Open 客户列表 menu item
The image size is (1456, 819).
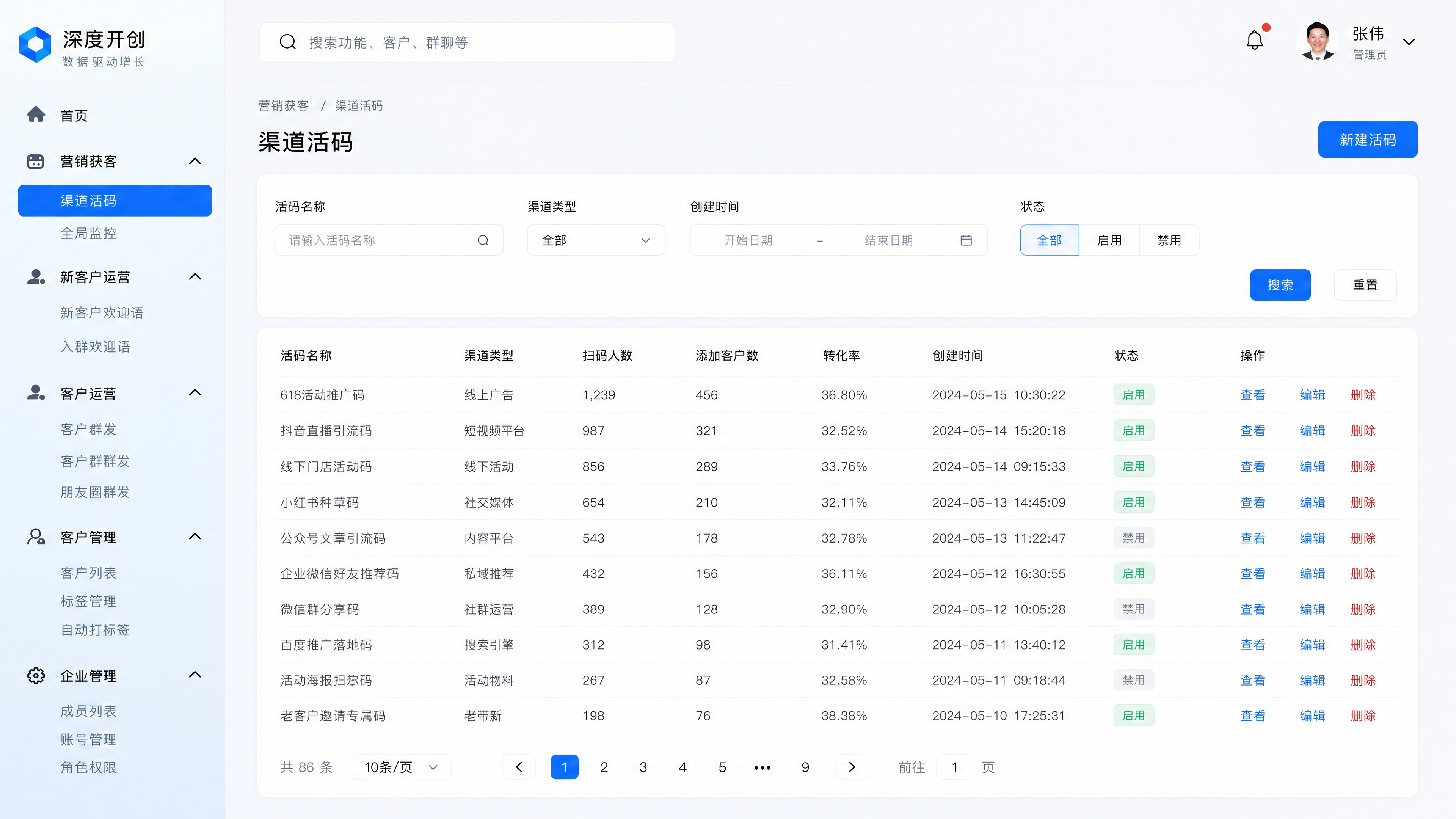[x=88, y=573]
